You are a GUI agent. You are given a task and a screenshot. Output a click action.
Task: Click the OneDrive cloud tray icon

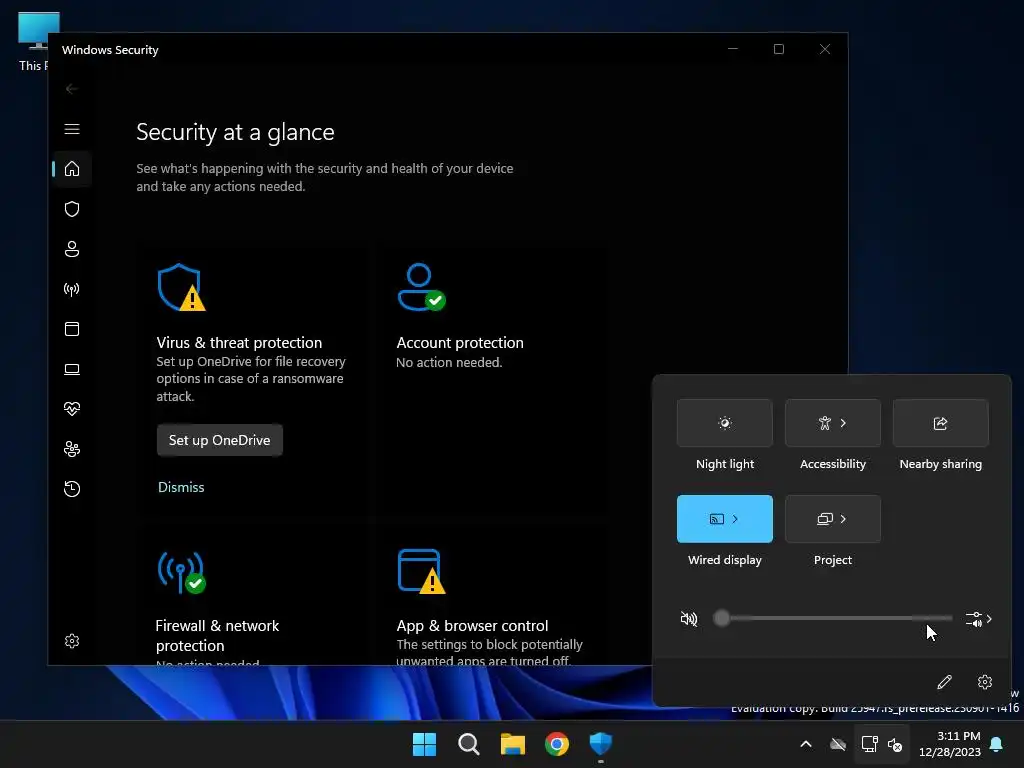tap(838, 744)
